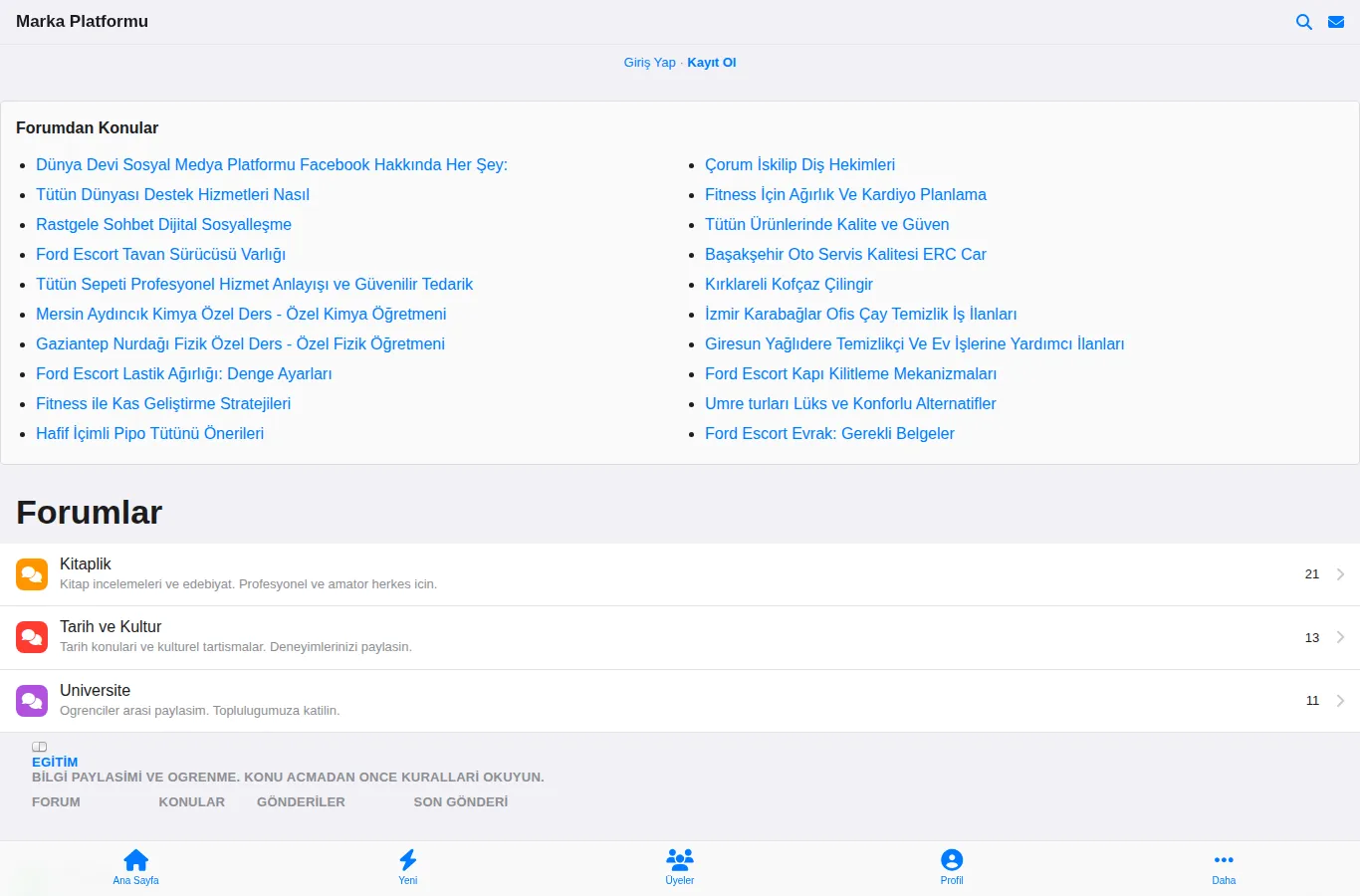The width and height of the screenshot is (1360, 896).
Task: Click the purple Universite forum icon
Action: pos(32,701)
